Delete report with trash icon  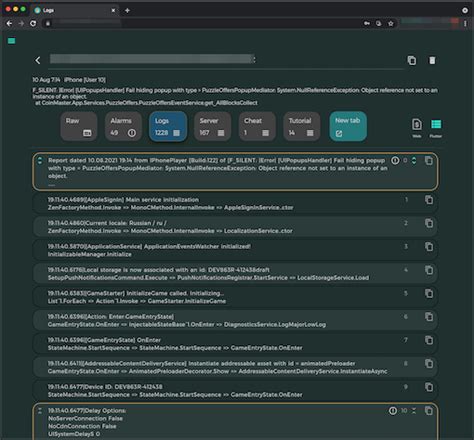pyautogui.click(x=432, y=60)
